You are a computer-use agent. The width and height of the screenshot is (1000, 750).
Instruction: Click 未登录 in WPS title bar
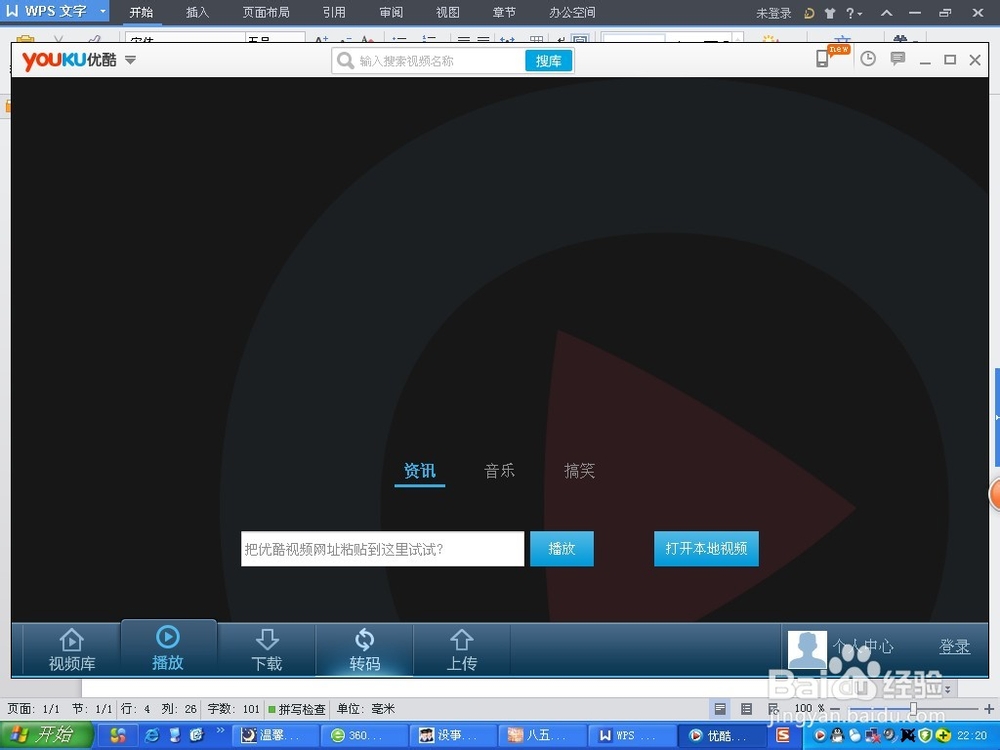pos(774,13)
